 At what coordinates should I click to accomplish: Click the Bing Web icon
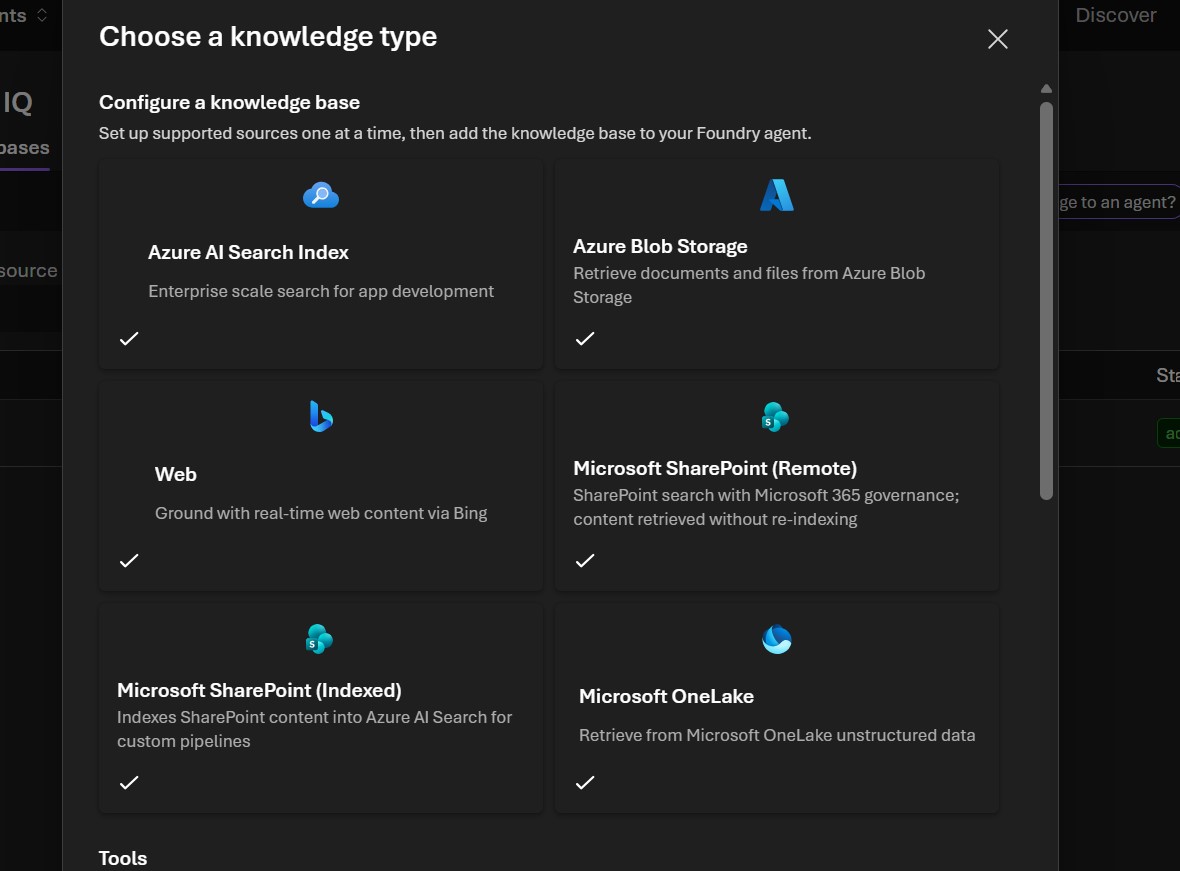321,416
